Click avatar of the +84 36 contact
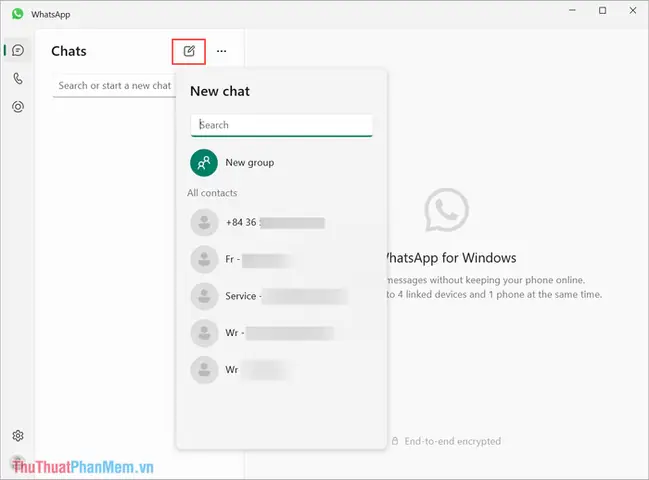 pyautogui.click(x=204, y=223)
